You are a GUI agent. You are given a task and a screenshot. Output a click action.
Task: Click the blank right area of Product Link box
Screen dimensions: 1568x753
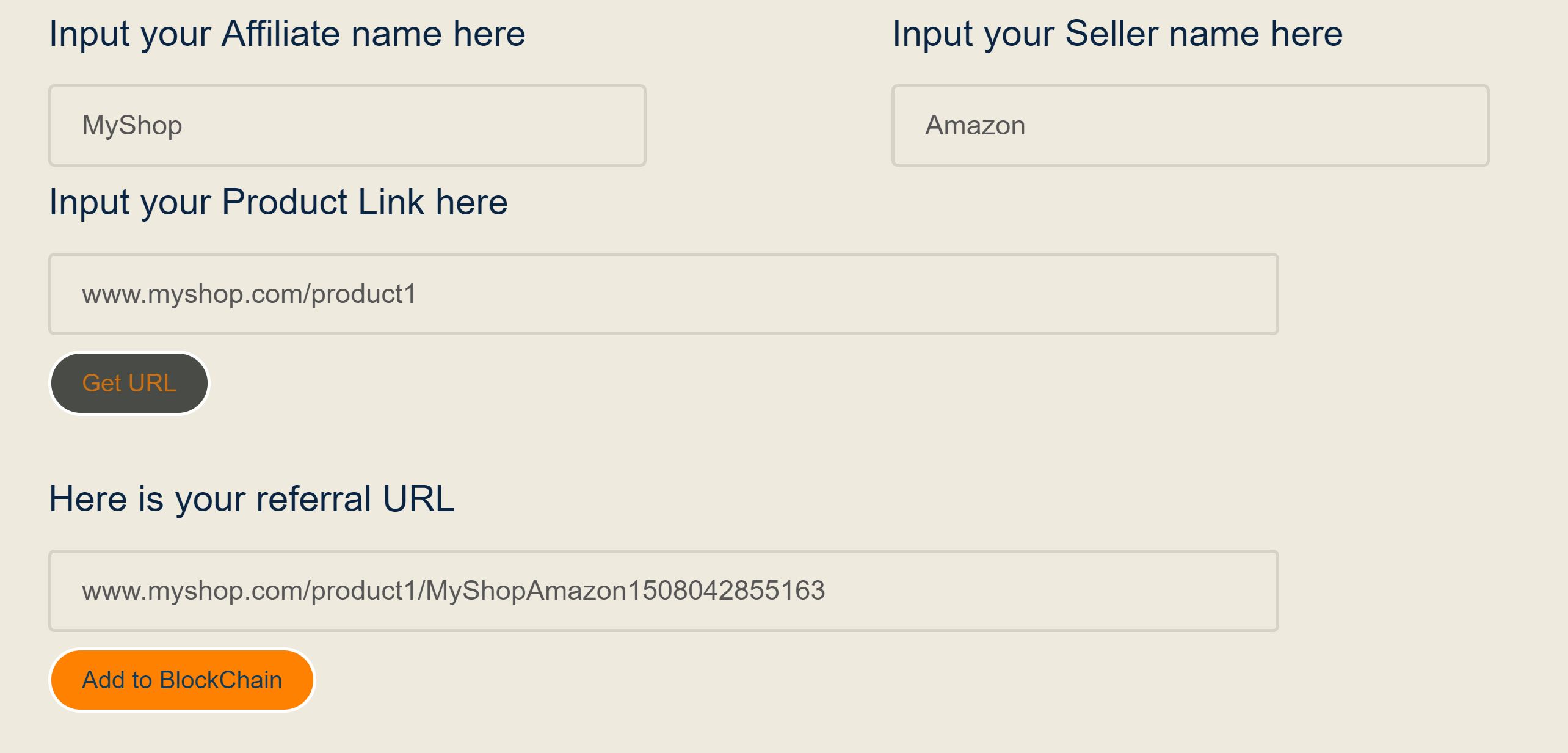click(x=1099, y=294)
